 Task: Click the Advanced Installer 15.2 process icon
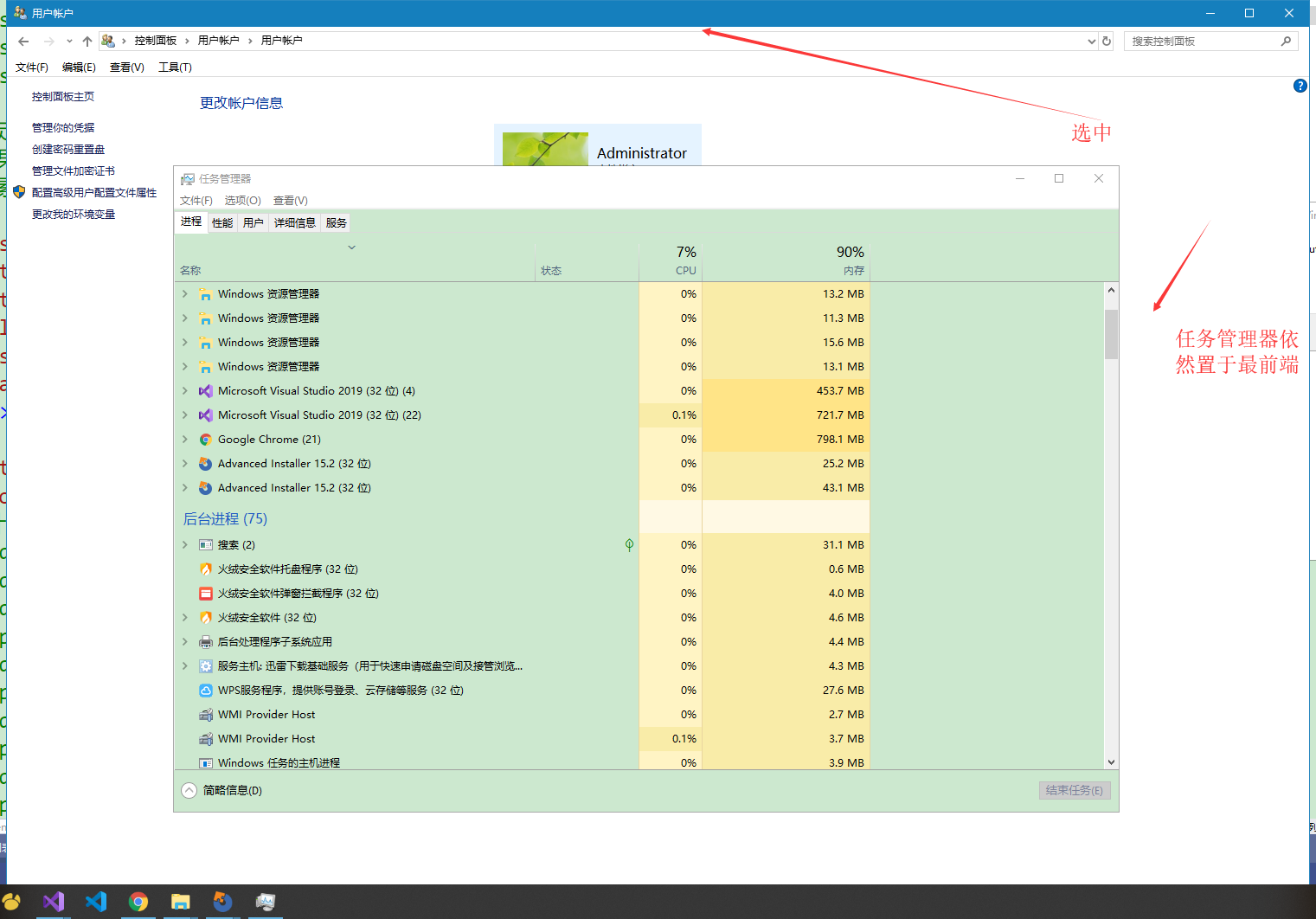205,463
